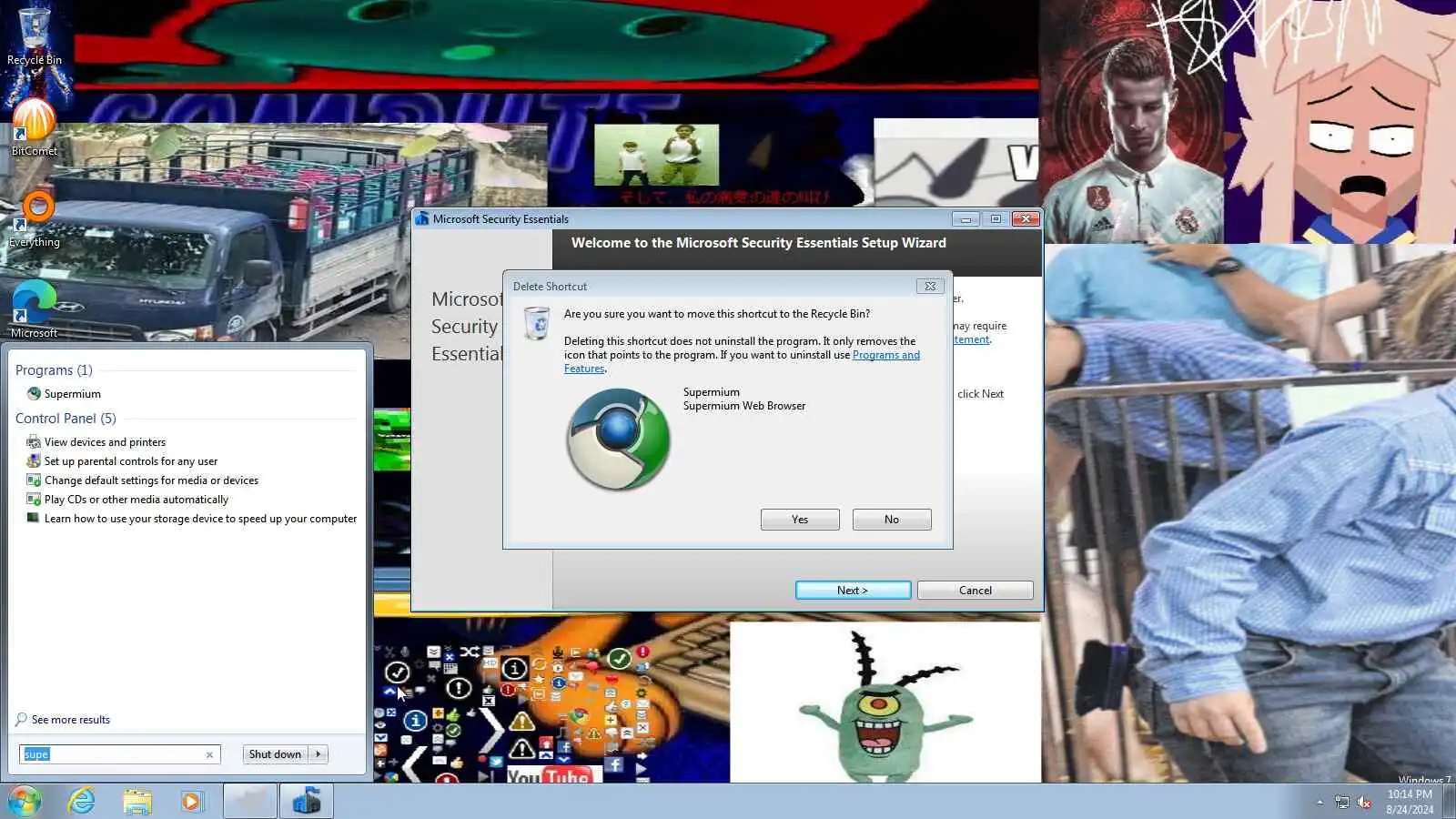
Task: Click See more results link
Action: pos(71,720)
